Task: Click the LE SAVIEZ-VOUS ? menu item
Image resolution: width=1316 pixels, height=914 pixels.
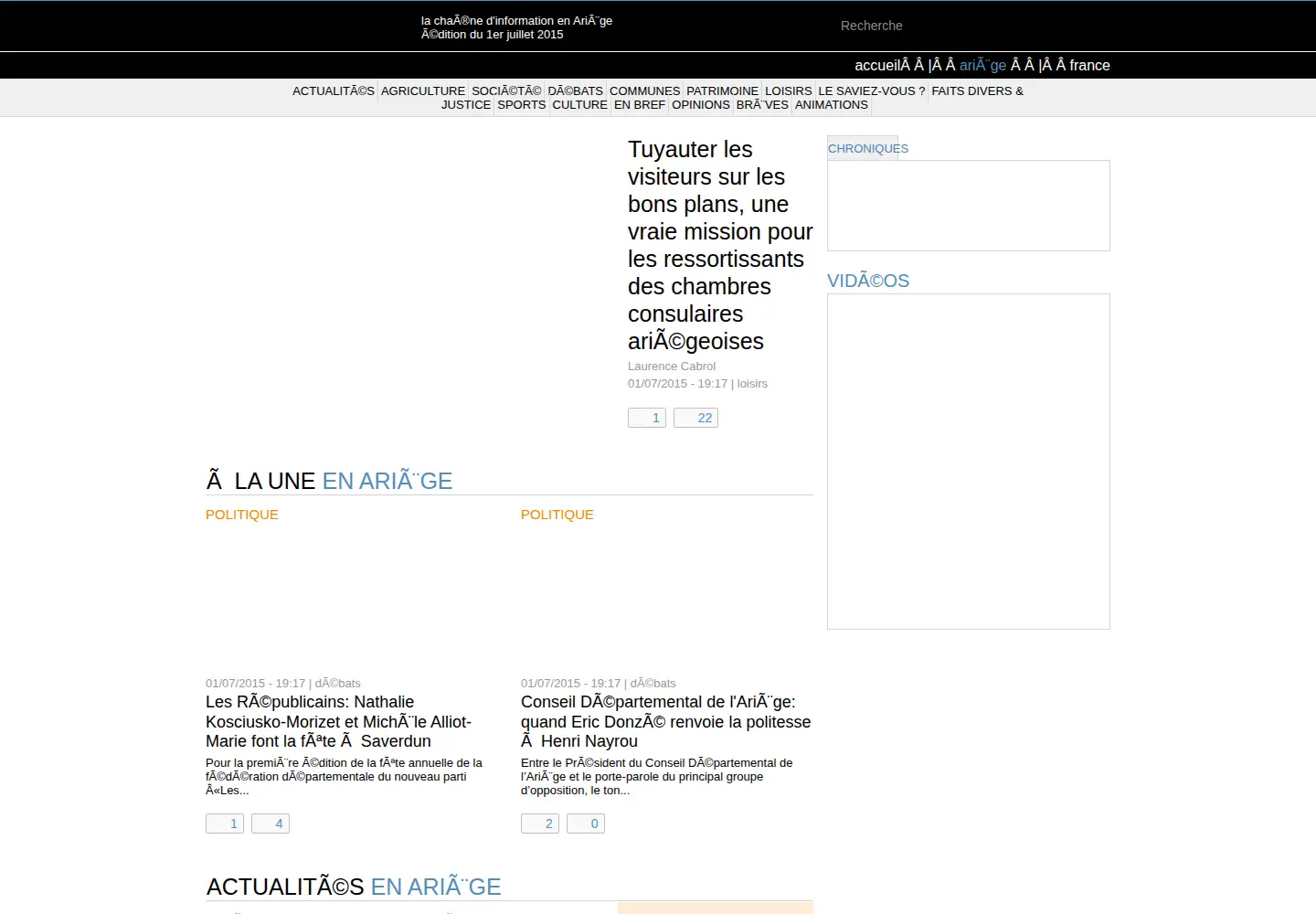Action: pyautogui.click(x=872, y=90)
